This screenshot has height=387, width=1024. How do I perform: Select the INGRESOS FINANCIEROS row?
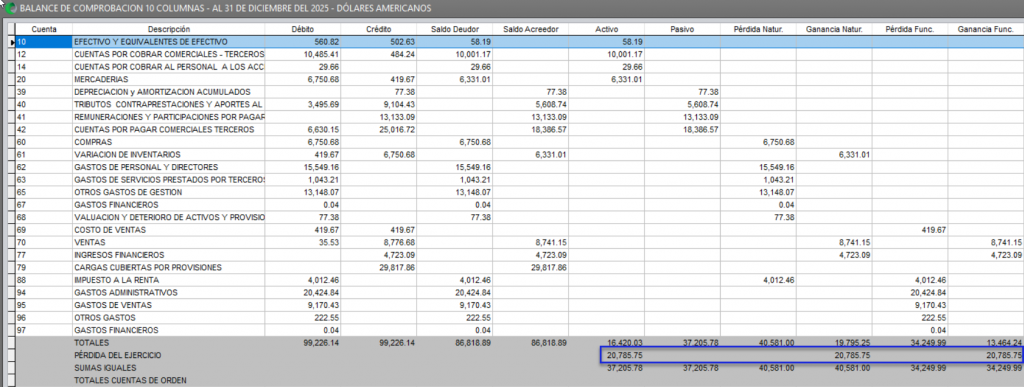[x=516, y=255]
